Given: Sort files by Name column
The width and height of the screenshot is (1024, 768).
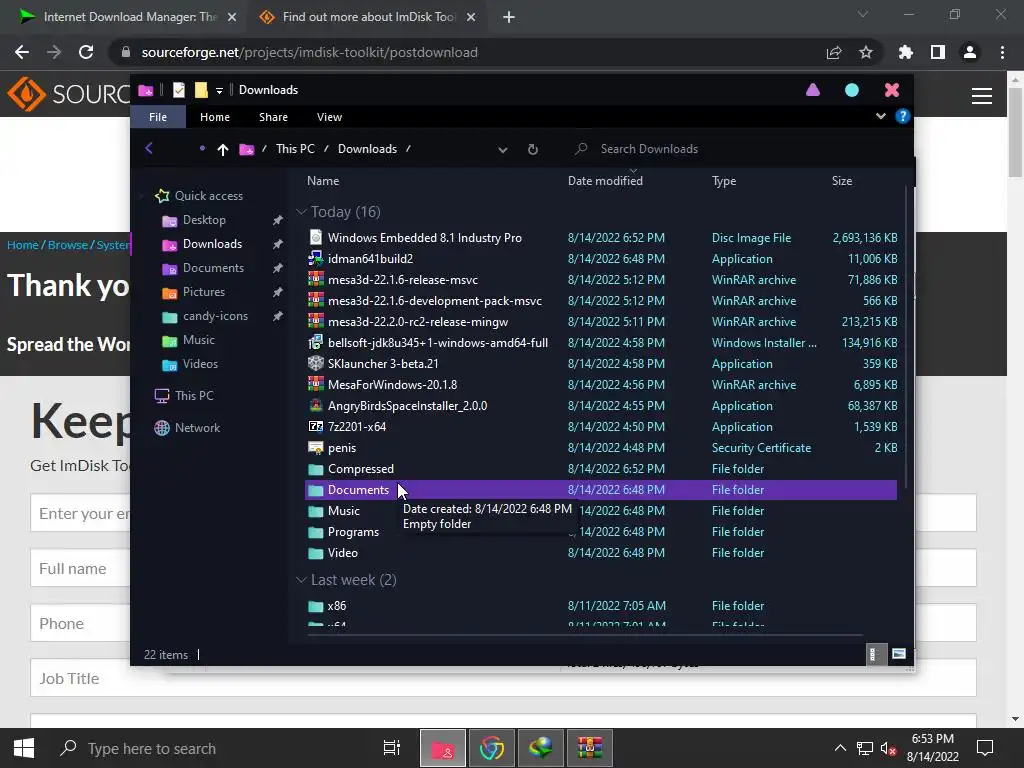Looking at the screenshot, I should (x=323, y=181).
